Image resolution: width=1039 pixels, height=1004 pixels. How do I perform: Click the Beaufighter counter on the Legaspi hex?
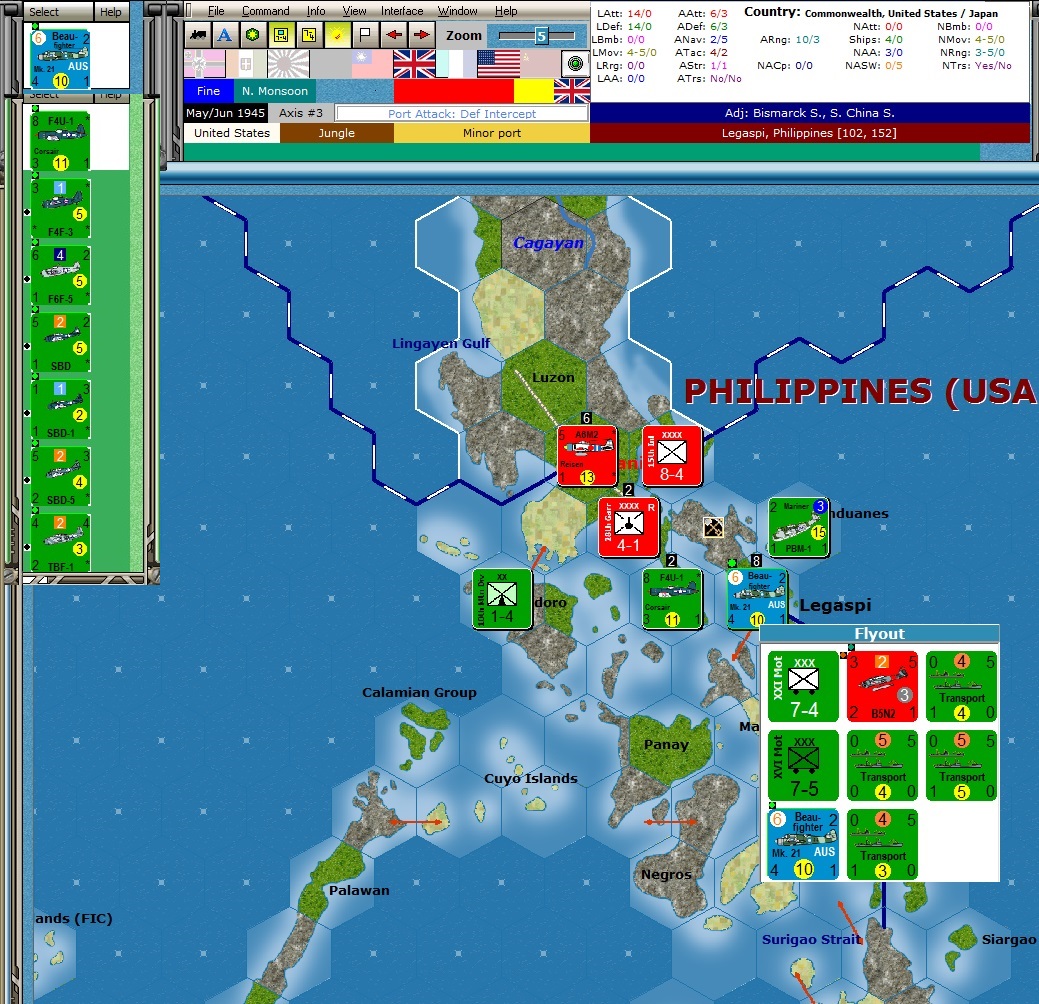757,598
